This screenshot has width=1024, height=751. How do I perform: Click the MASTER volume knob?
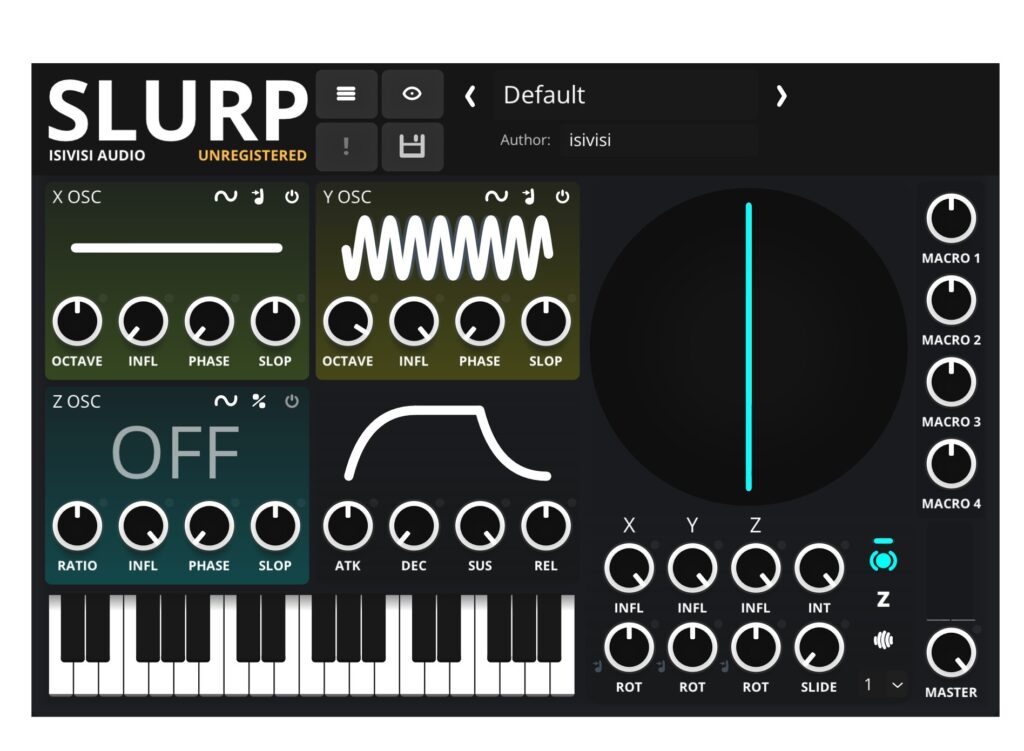[950, 654]
